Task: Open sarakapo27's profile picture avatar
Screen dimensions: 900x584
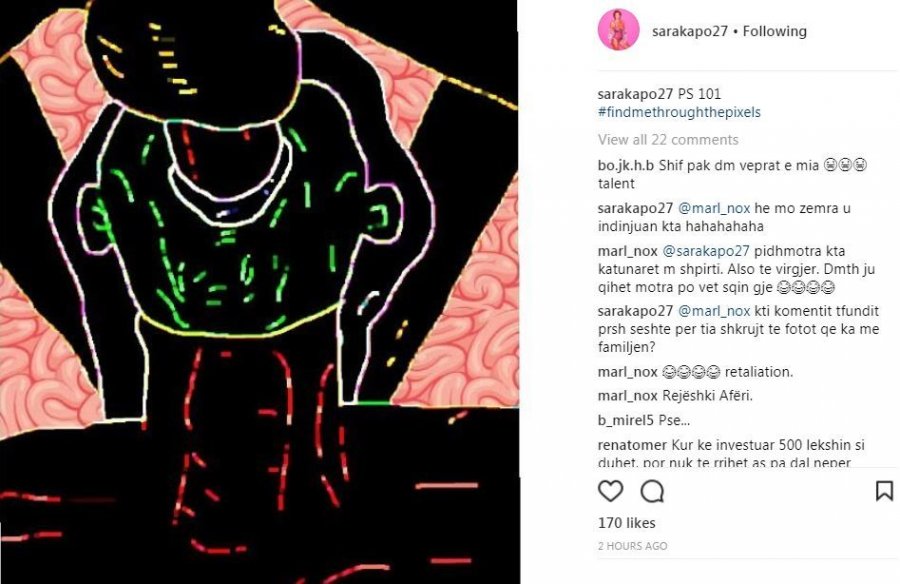Action: [618, 30]
